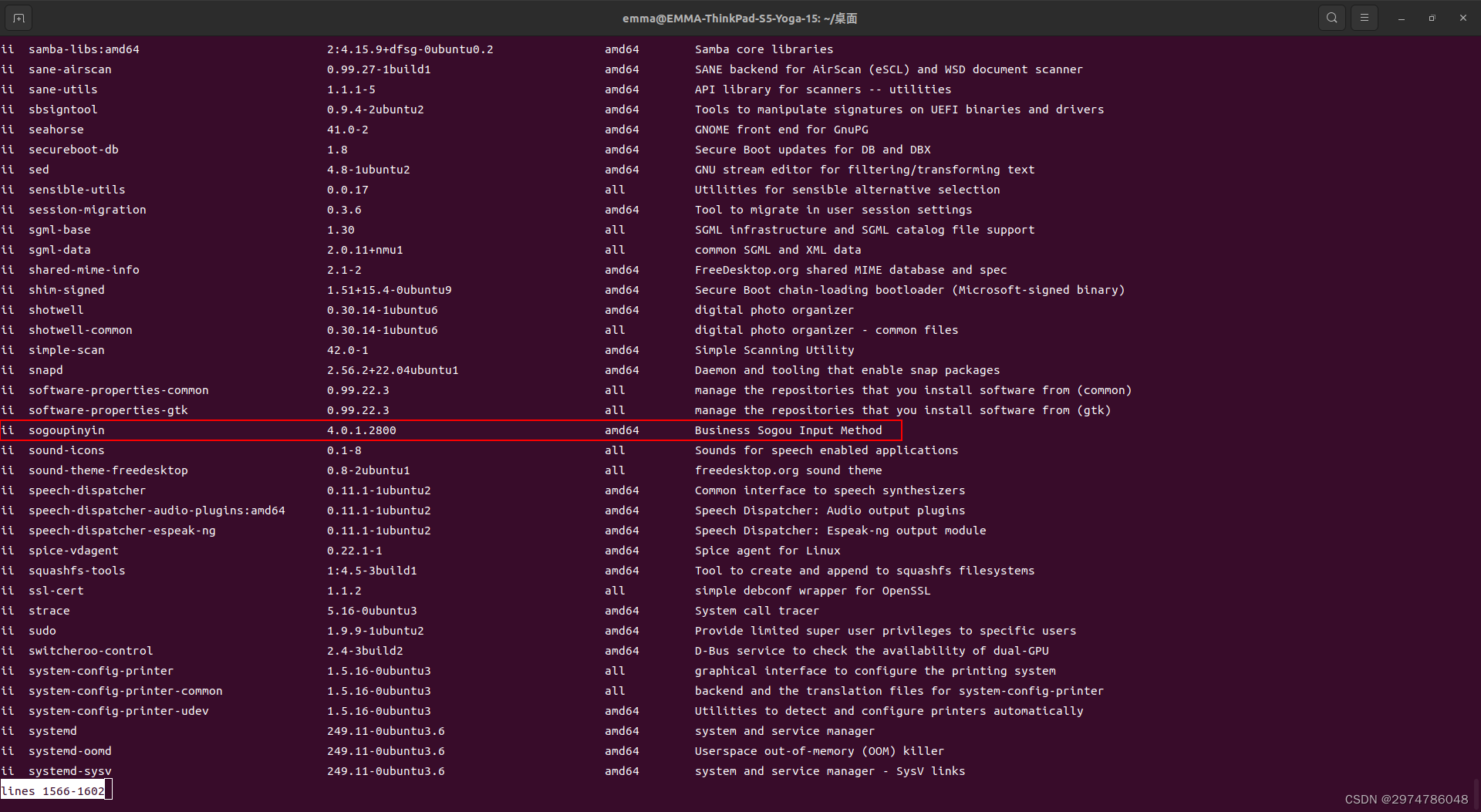1481x812 pixels.
Task: Select GNOME front end for GnuPG description
Action: coord(781,130)
